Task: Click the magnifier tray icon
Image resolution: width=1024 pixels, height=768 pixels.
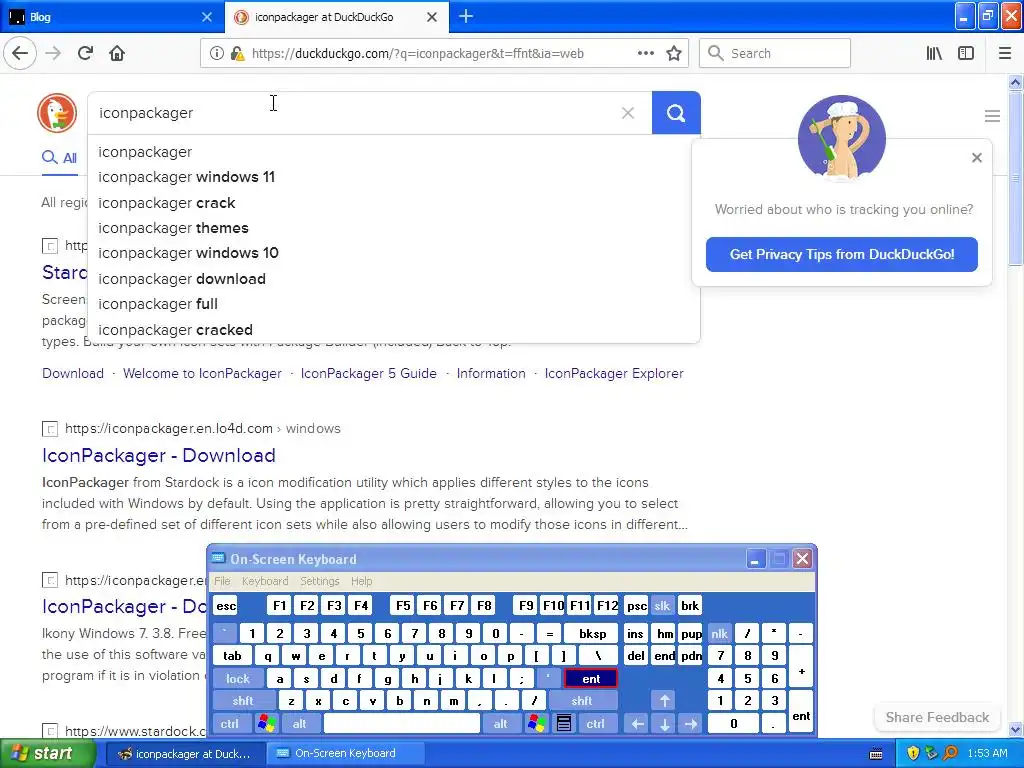Action: [950, 753]
